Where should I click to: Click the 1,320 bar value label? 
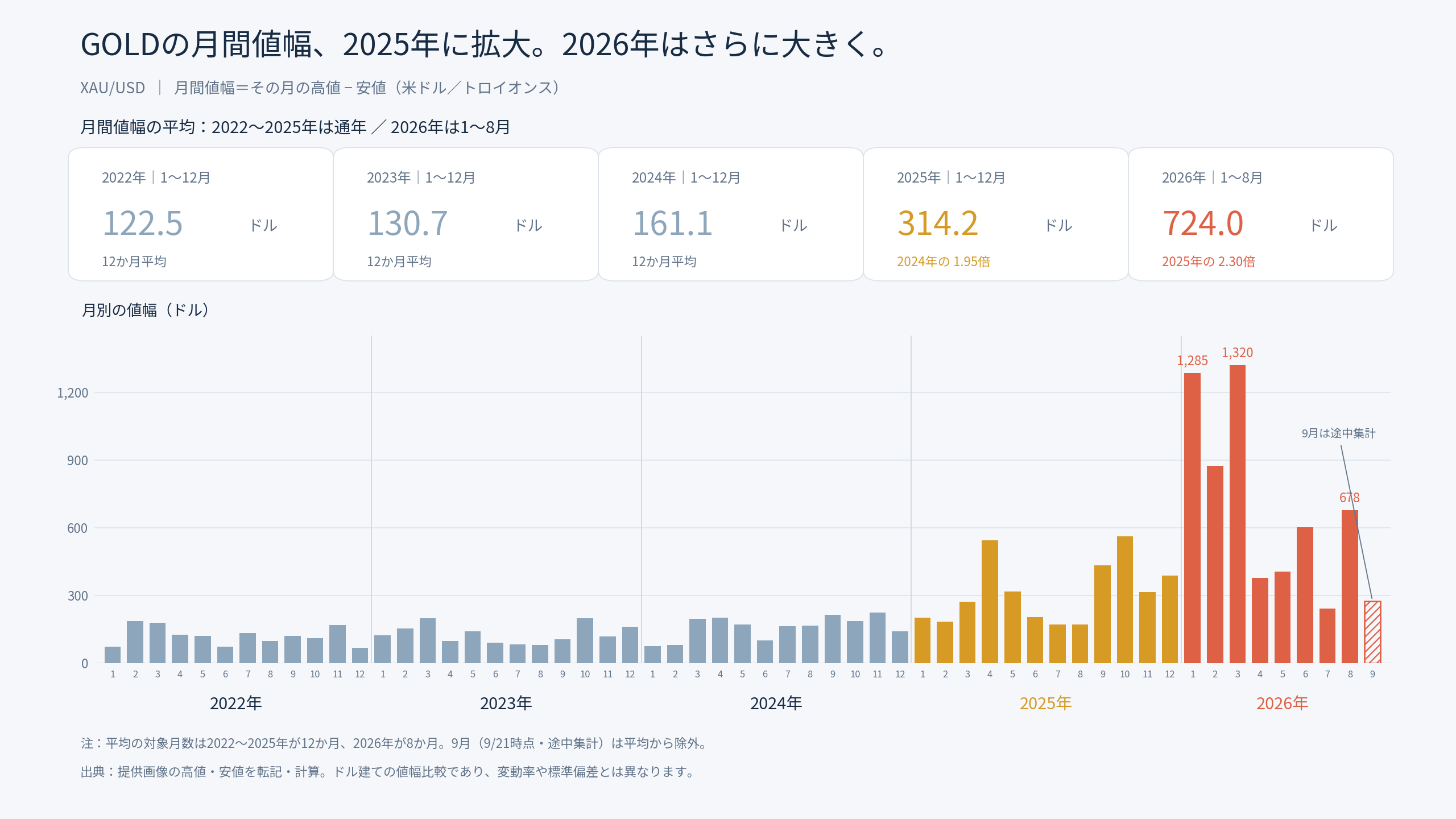(1238, 353)
